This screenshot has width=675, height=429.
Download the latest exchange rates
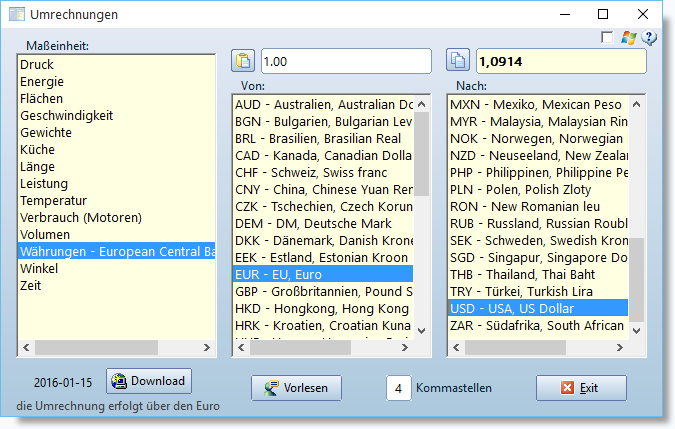tap(149, 381)
